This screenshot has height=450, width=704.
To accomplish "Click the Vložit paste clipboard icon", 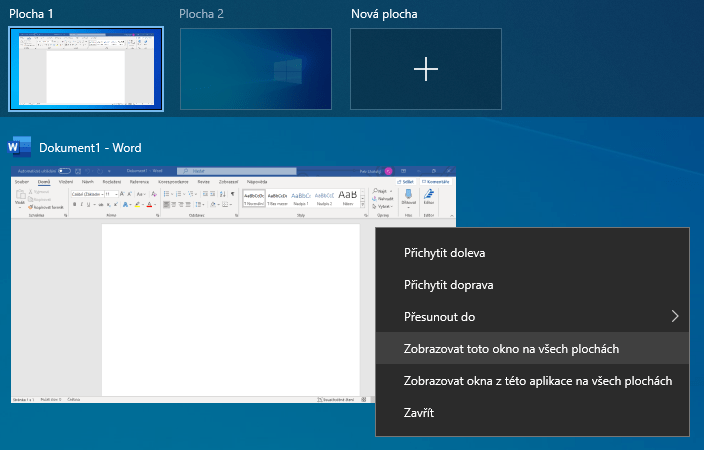I will click(19, 198).
